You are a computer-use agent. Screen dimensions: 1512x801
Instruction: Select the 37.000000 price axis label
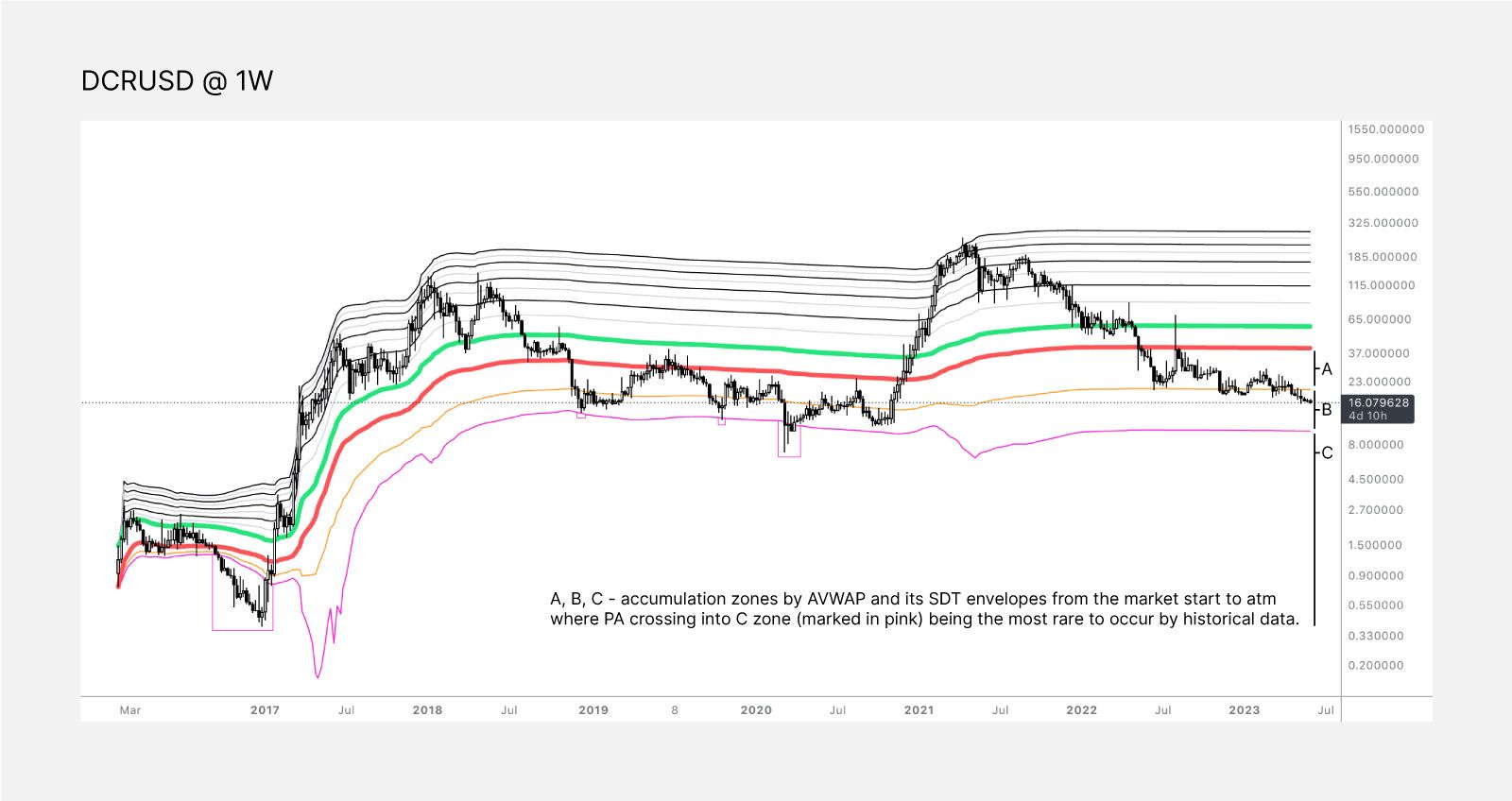(x=1380, y=353)
